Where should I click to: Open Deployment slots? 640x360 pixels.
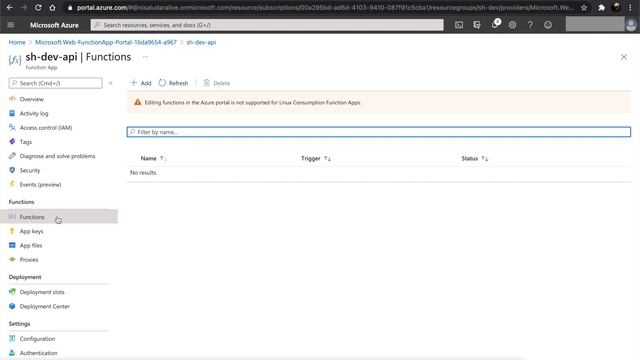pos(42,292)
